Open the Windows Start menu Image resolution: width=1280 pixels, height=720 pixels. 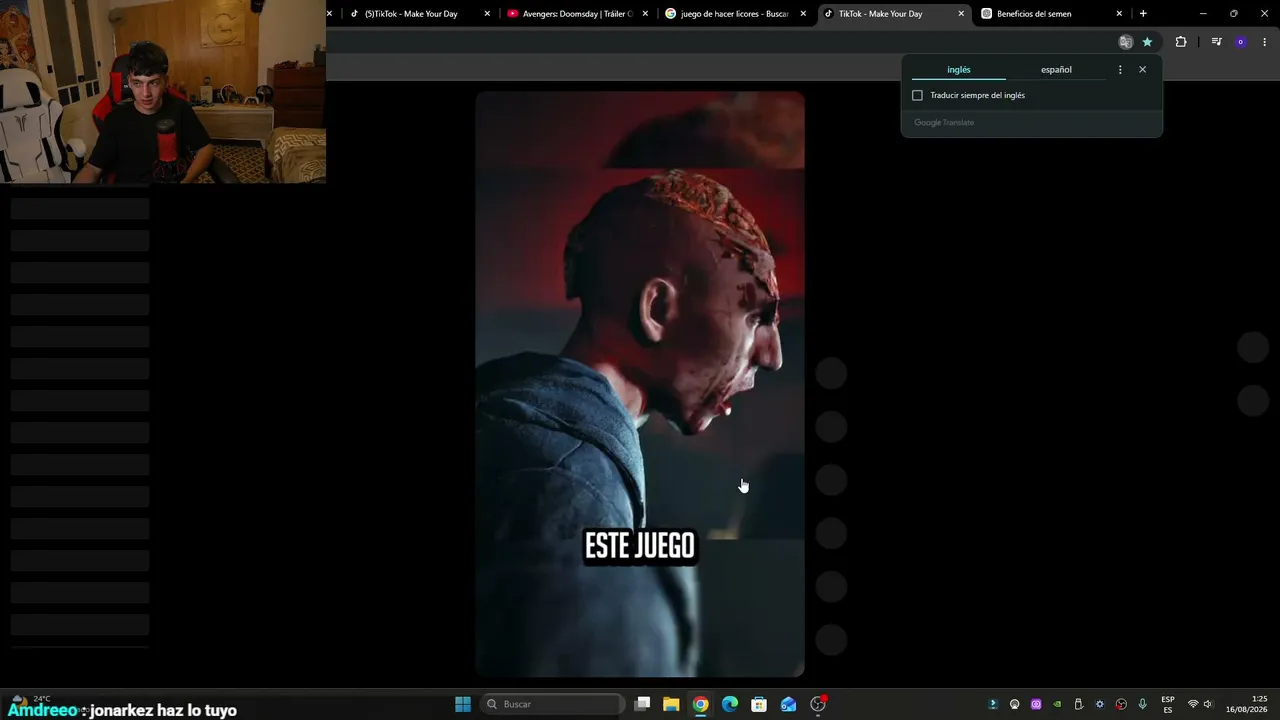[463, 704]
